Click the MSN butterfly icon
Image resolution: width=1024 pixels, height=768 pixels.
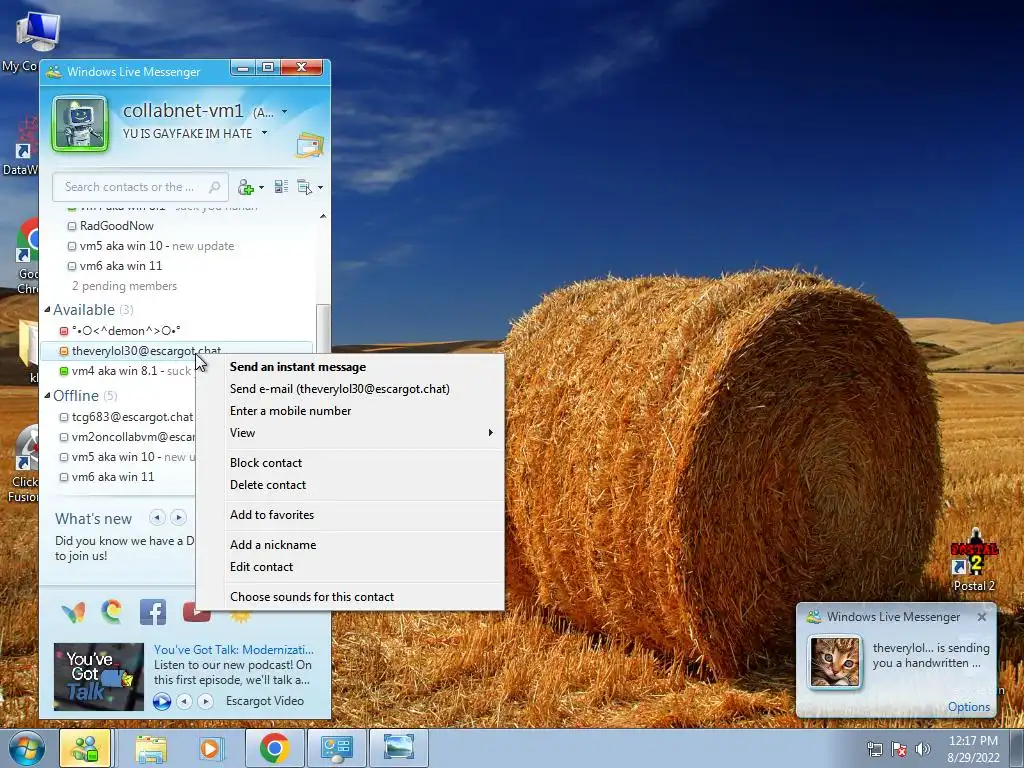tap(73, 613)
